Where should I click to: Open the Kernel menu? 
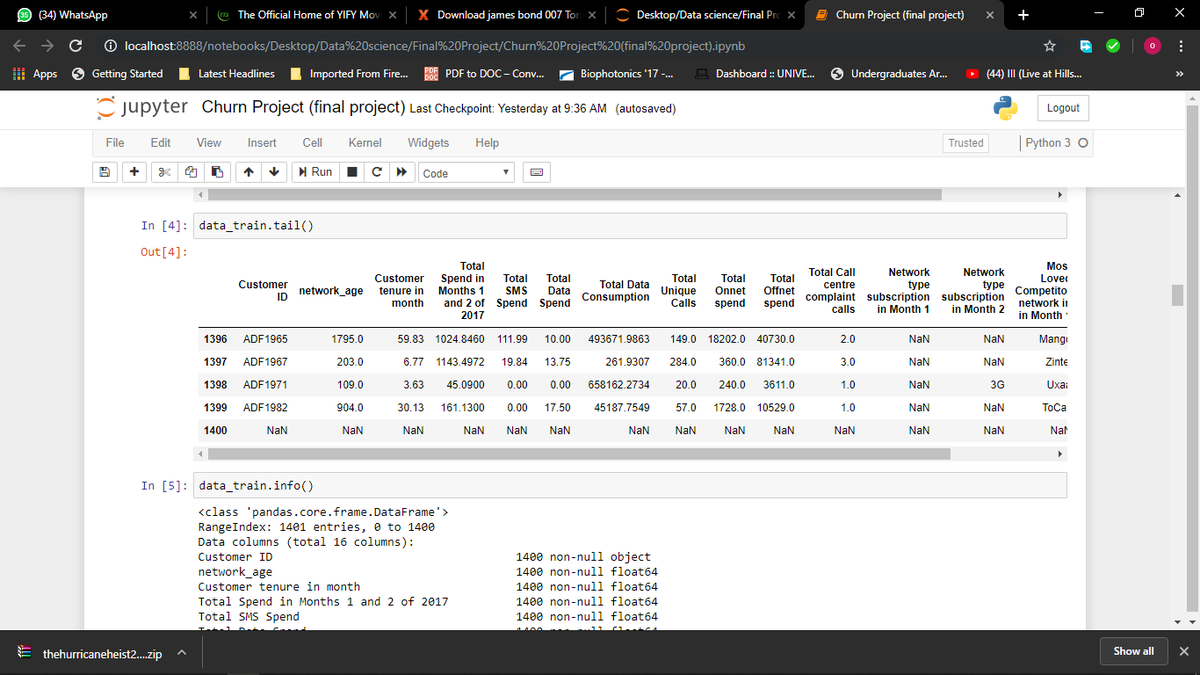(x=364, y=143)
